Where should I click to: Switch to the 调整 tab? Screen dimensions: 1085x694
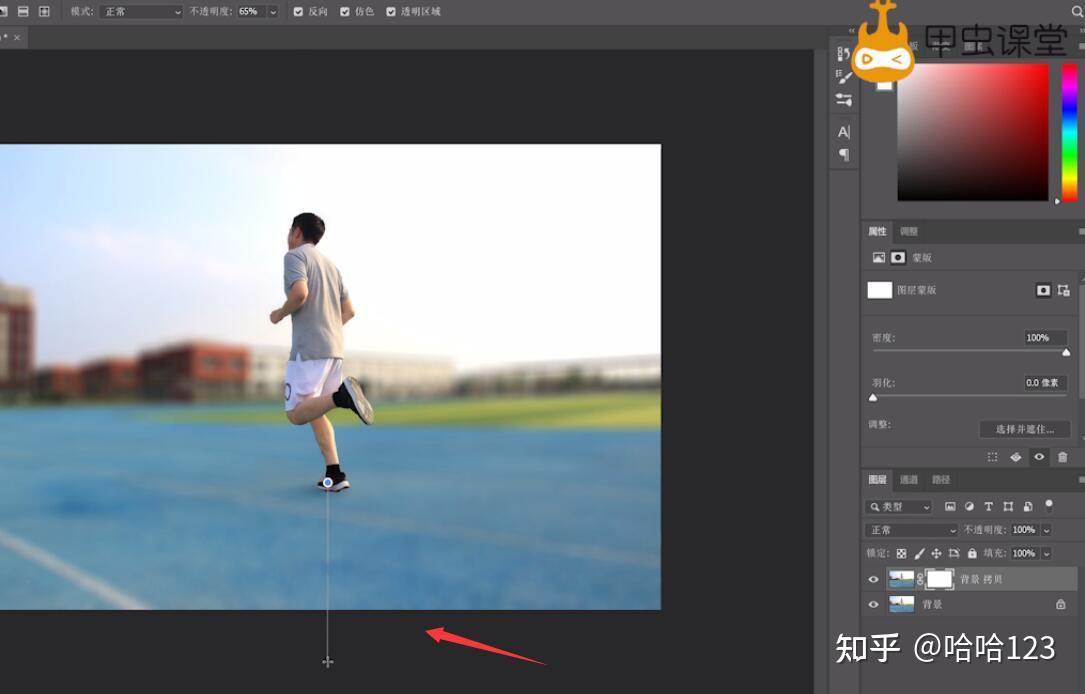[909, 231]
